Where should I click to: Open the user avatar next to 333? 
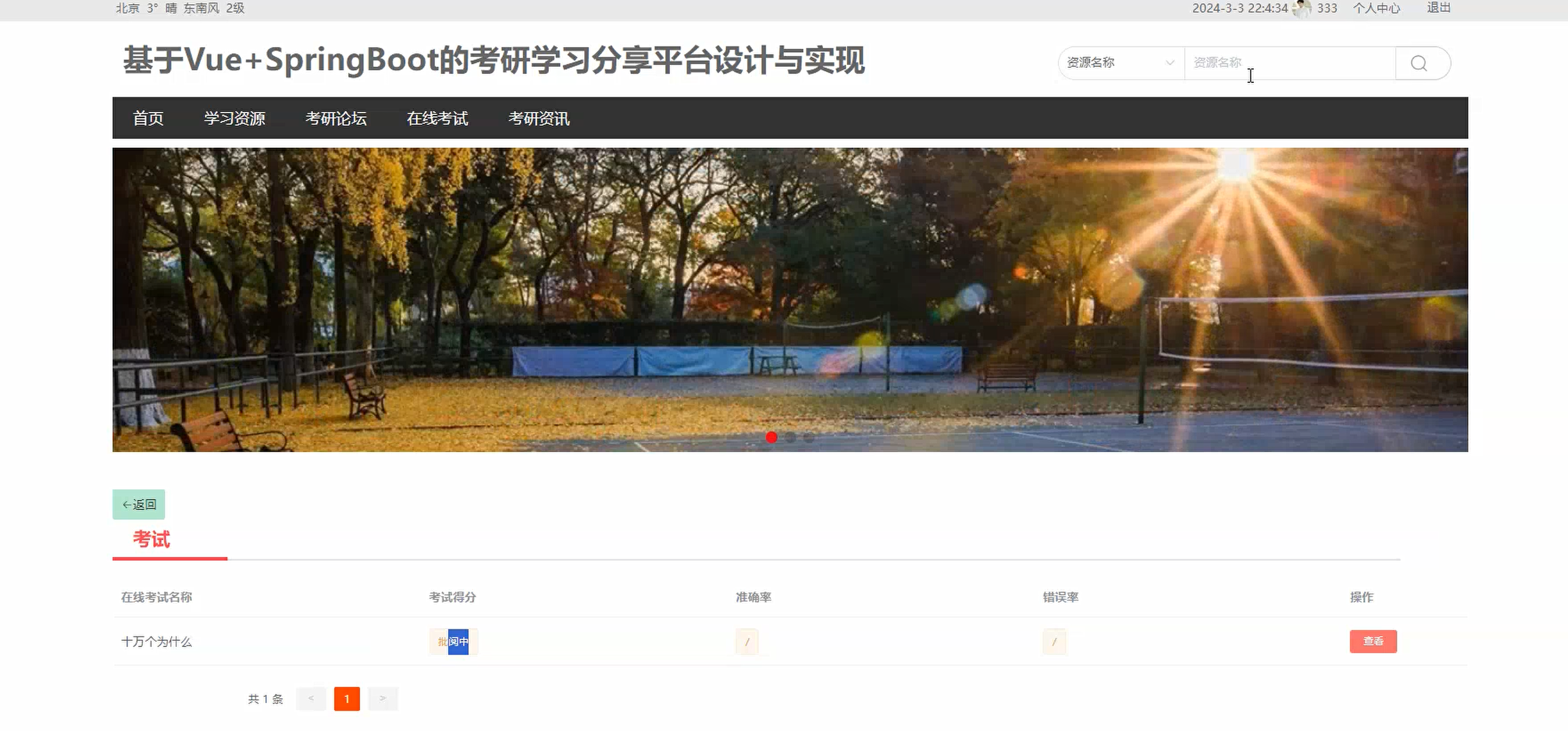(1302, 8)
